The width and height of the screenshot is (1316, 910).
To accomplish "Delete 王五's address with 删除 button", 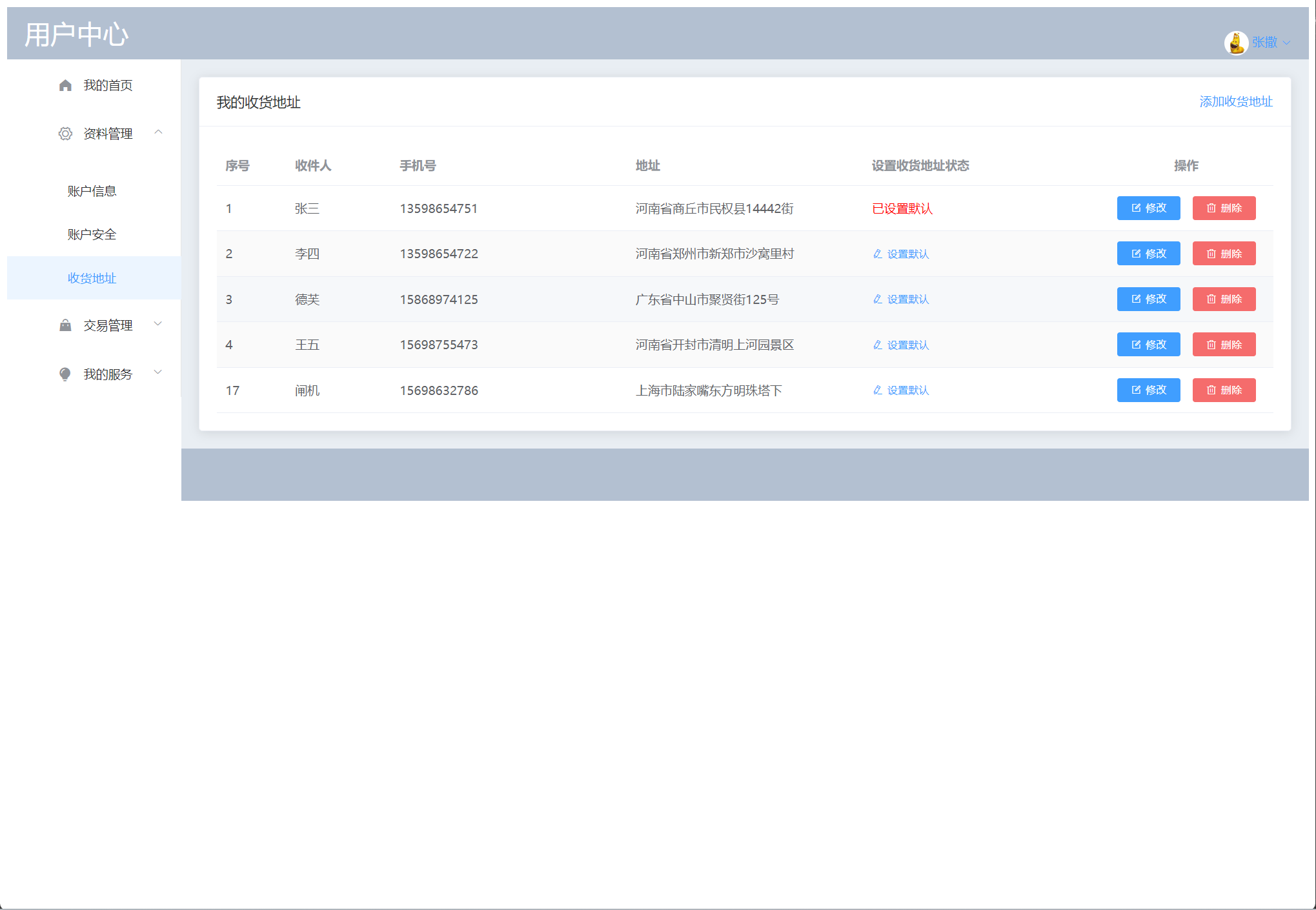I will 1223,345.
